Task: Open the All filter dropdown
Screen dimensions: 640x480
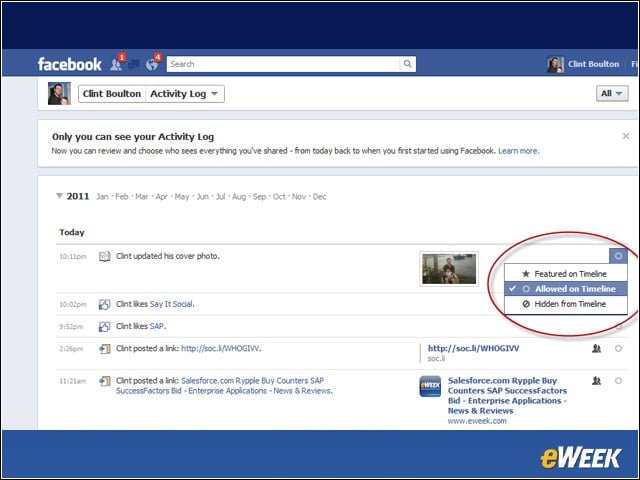Action: tap(612, 93)
